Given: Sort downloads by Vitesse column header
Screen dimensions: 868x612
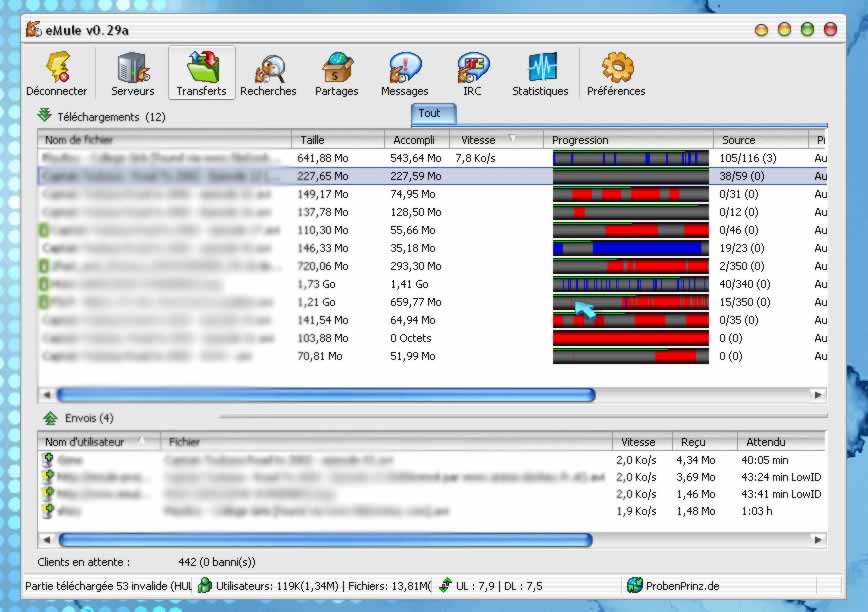Looking at the screenshot, I should pos(496,139).
